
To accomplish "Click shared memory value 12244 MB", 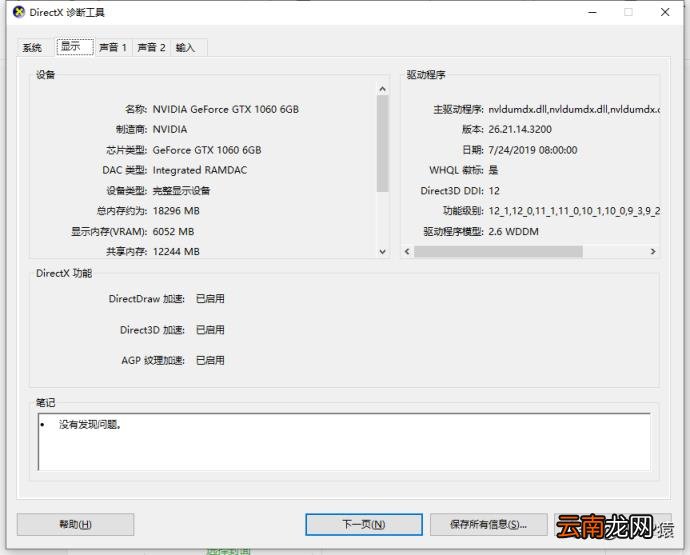I will (x=176, y=251).
